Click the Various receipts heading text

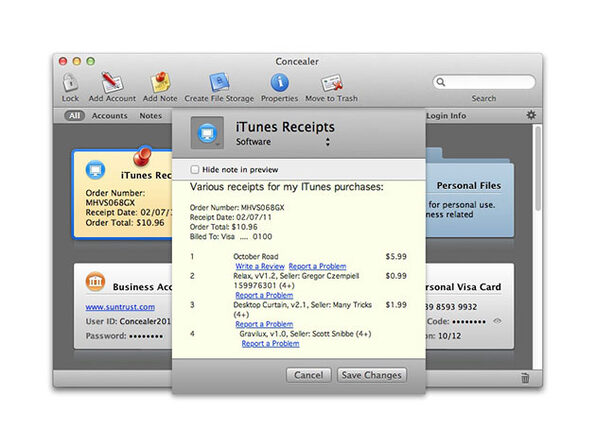click(287, 187)
